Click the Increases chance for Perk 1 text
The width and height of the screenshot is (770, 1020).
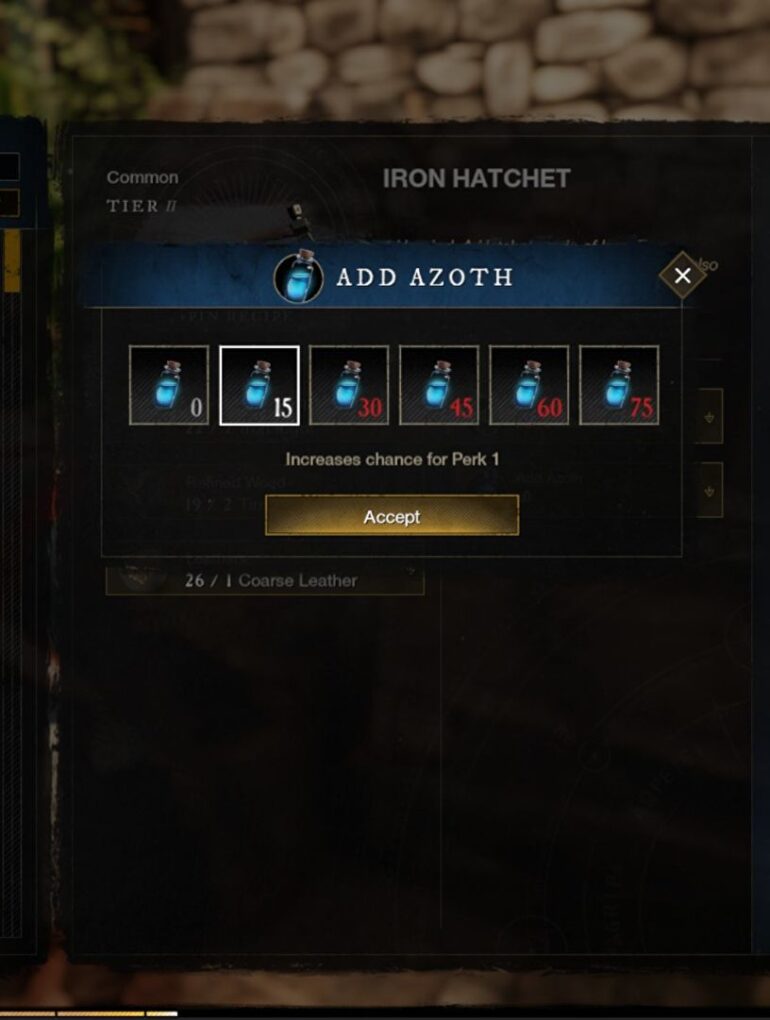(x=392, y=459)
